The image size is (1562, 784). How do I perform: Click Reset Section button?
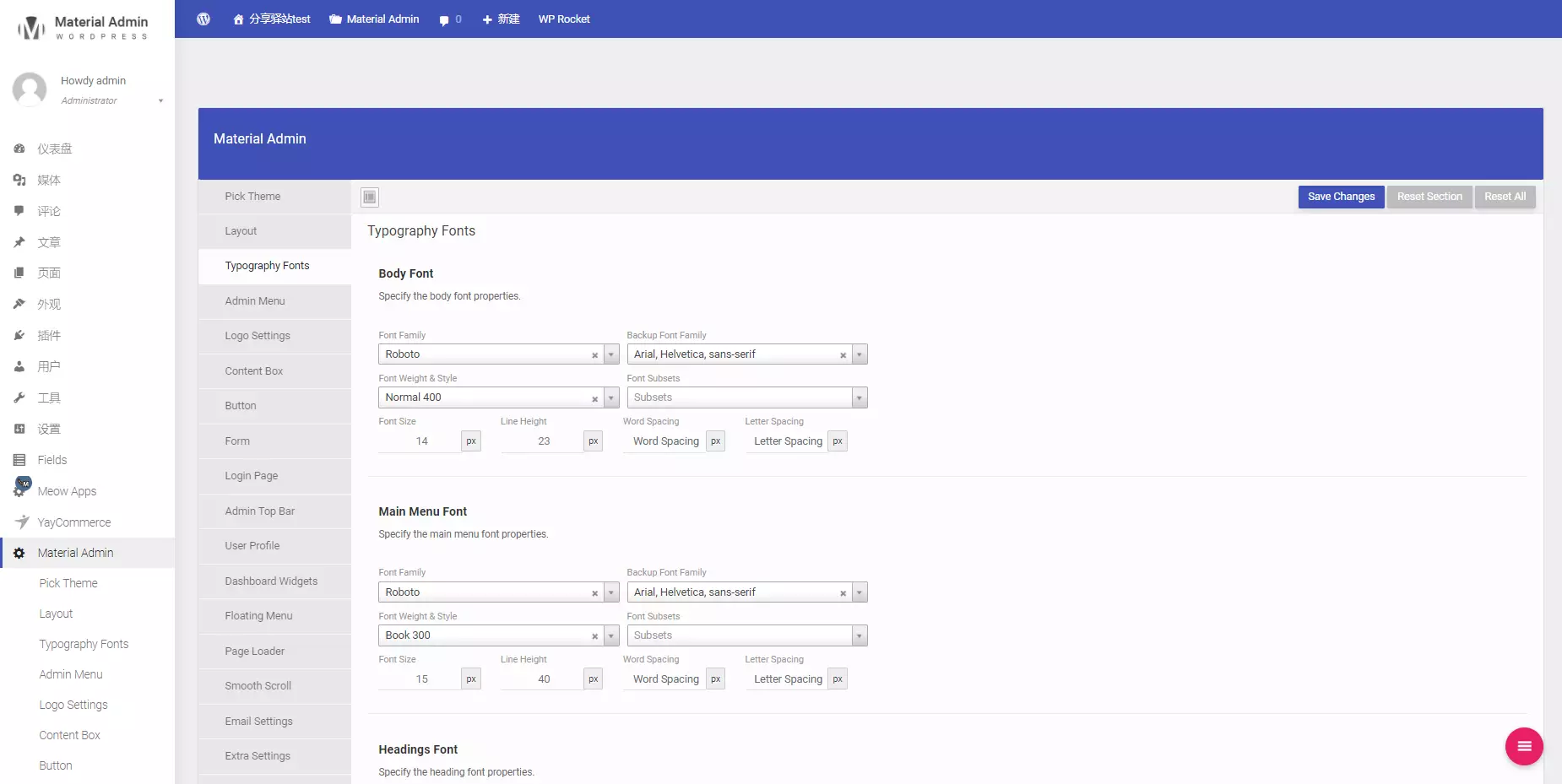(x=1429, y=197)
